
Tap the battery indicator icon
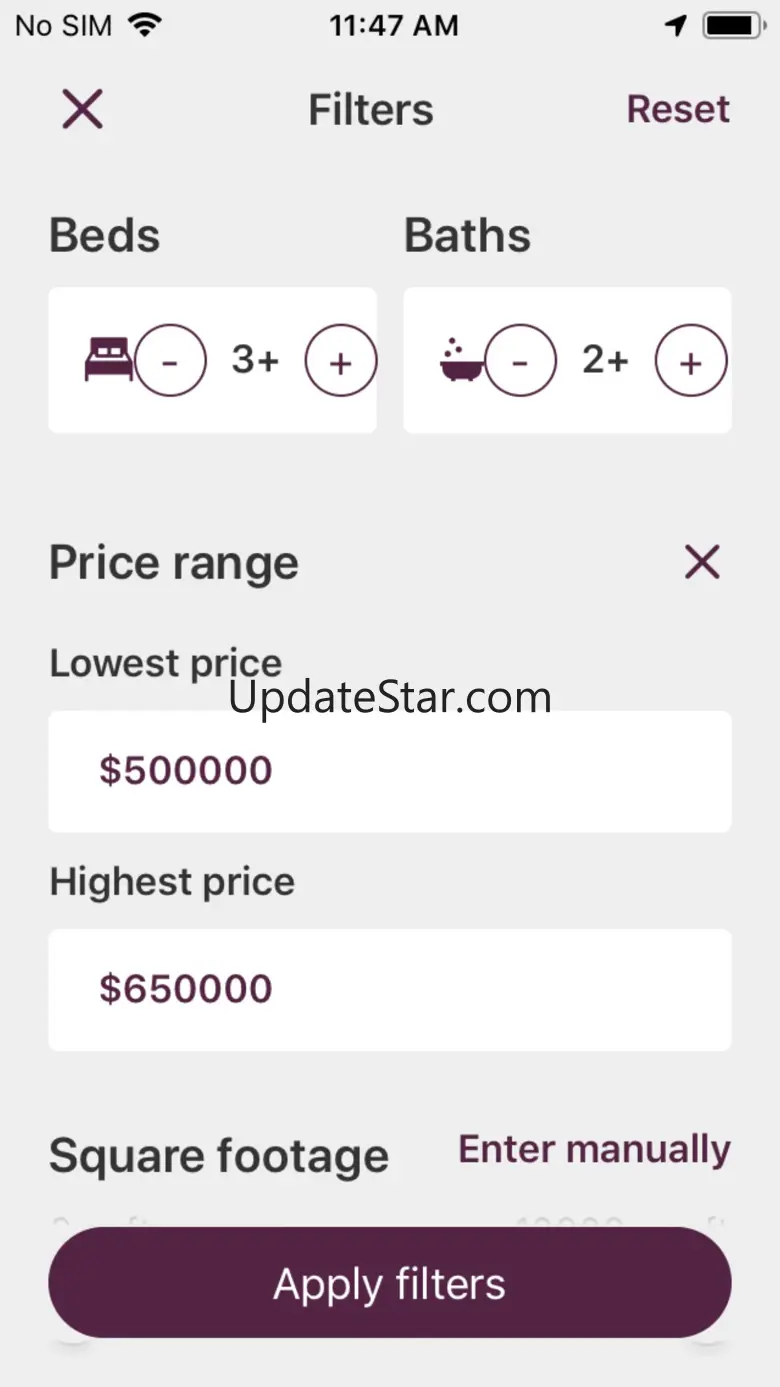coord(735,26)
